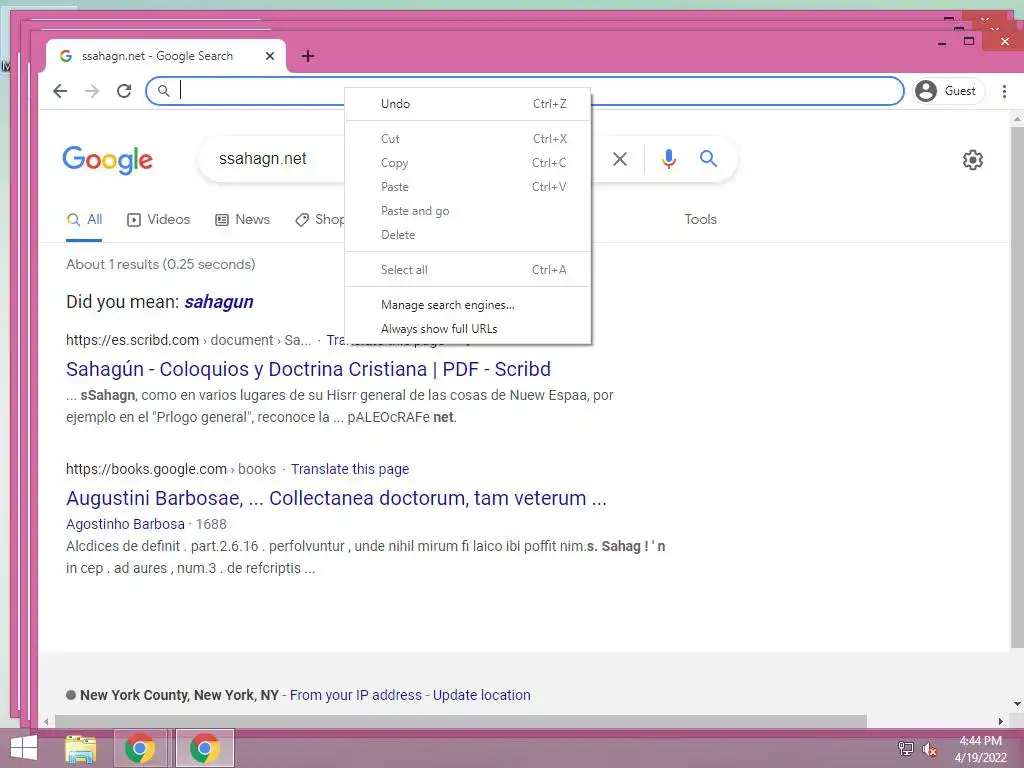Screen dimensions: 1024x768
Task: Click the network tray icon
Action: coord(906,748)
